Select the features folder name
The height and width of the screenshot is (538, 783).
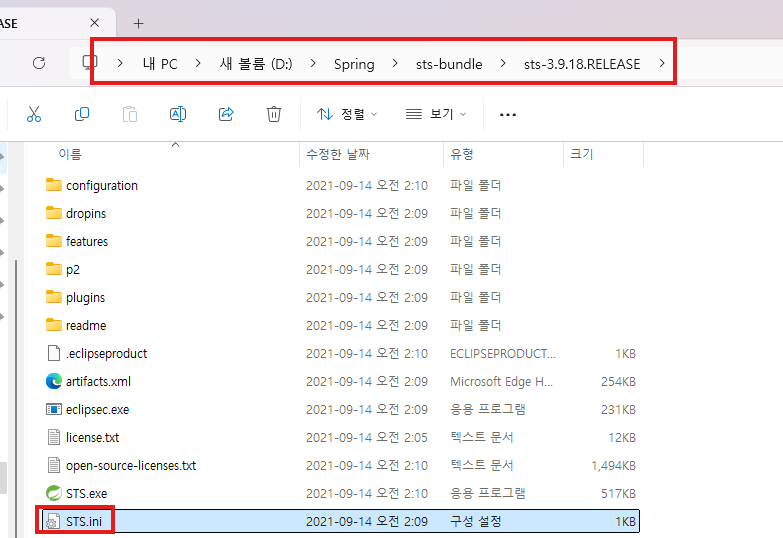click(87, 241)
